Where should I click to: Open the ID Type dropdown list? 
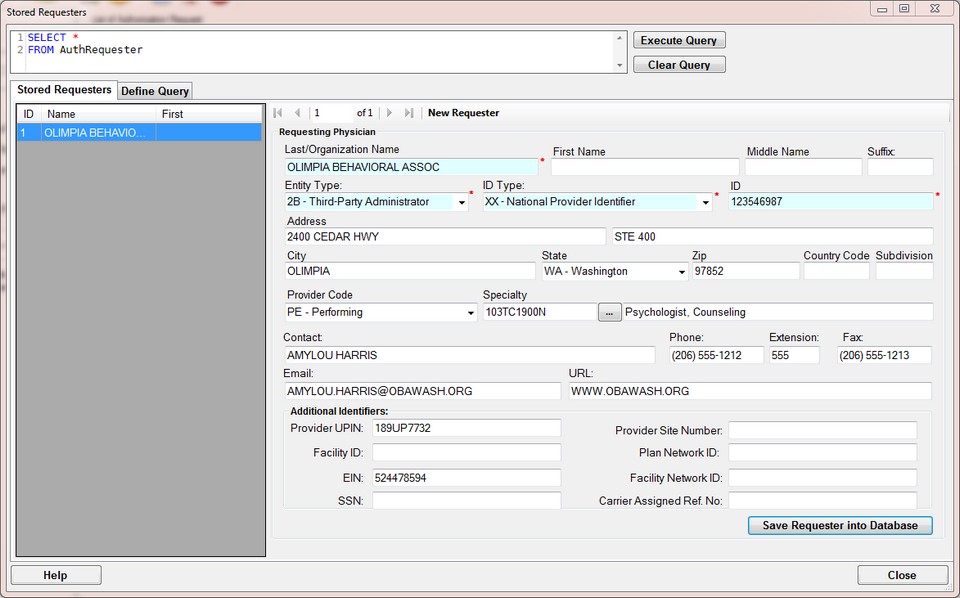coord(706,202)
